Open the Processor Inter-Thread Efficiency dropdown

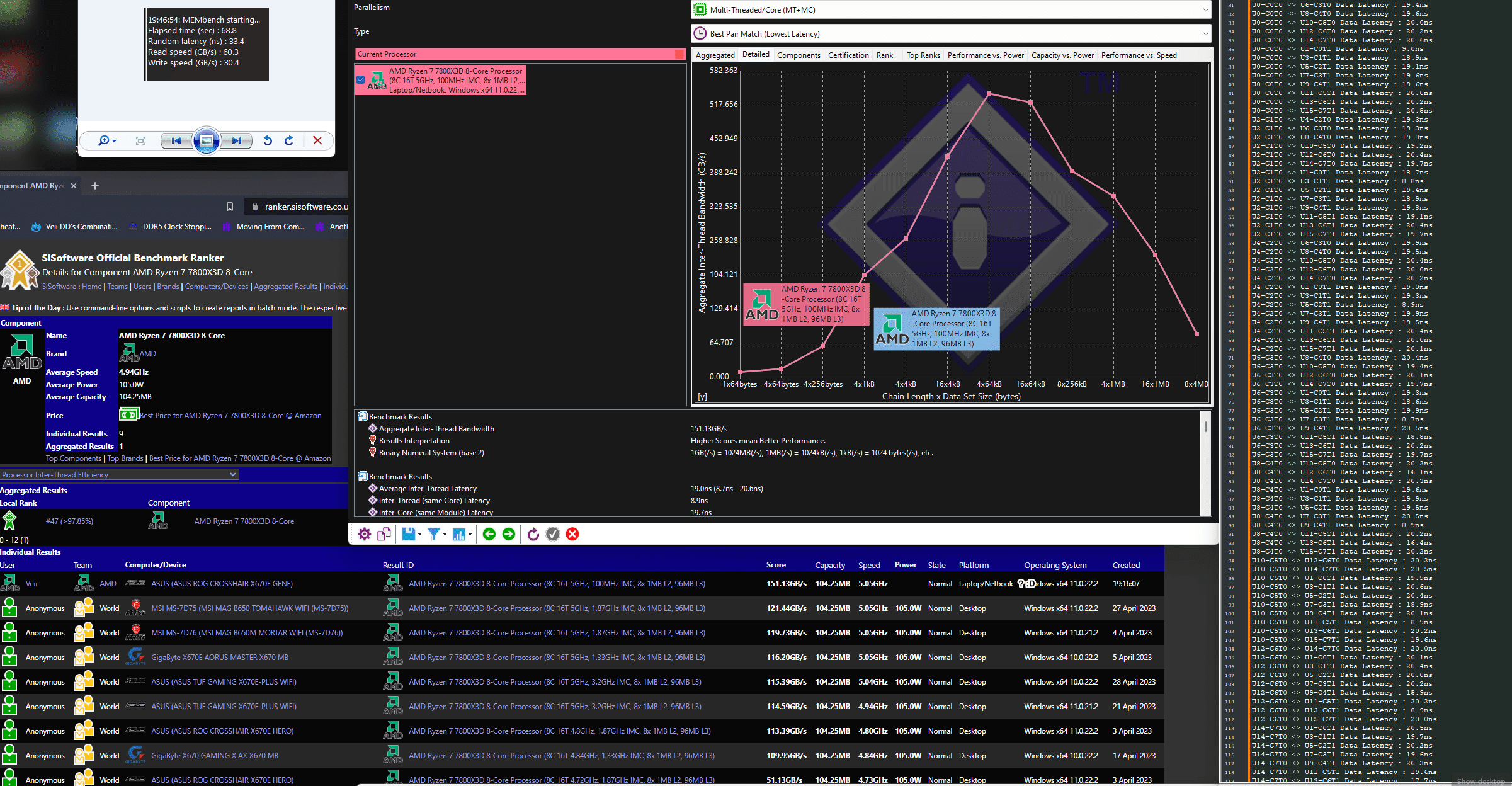pos(119,474)
